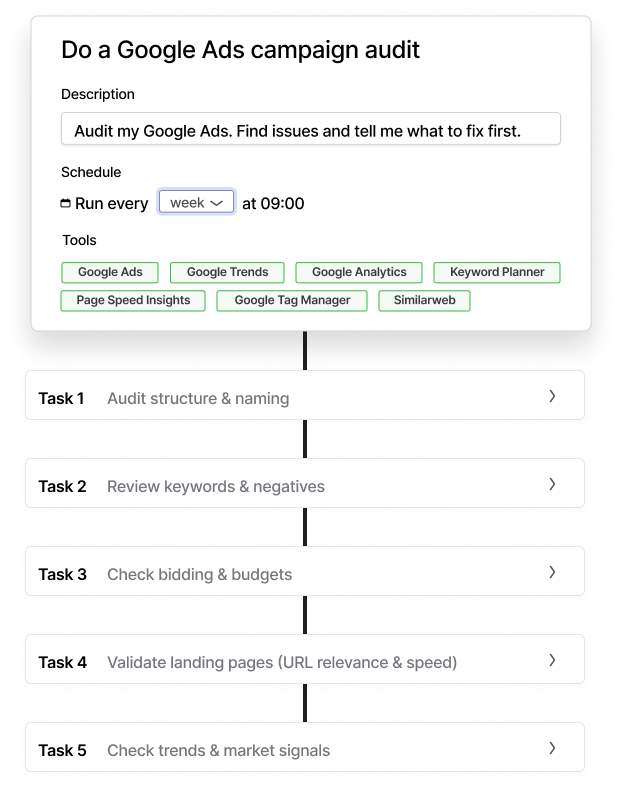Screen dimensions: 622x785
Task: Click the at 09:00 schedule time
Action: tap(273, 203)
